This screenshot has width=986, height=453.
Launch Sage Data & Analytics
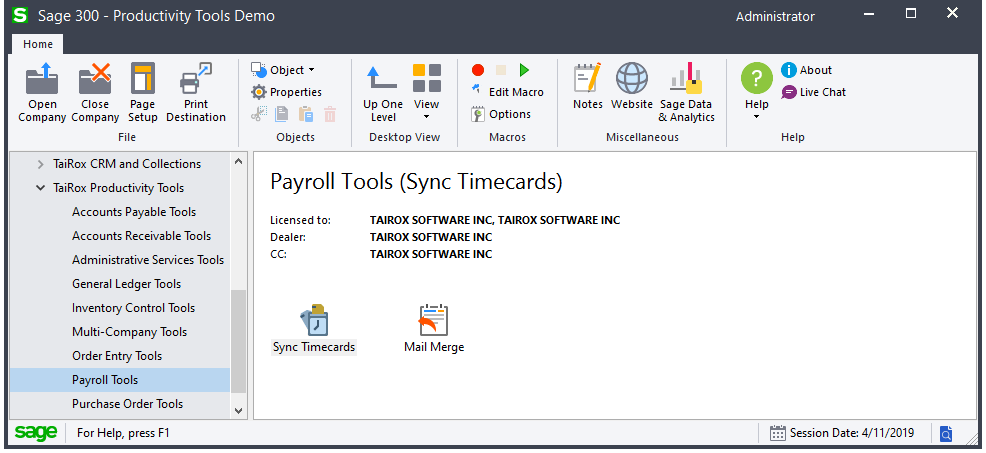(686, 93)
